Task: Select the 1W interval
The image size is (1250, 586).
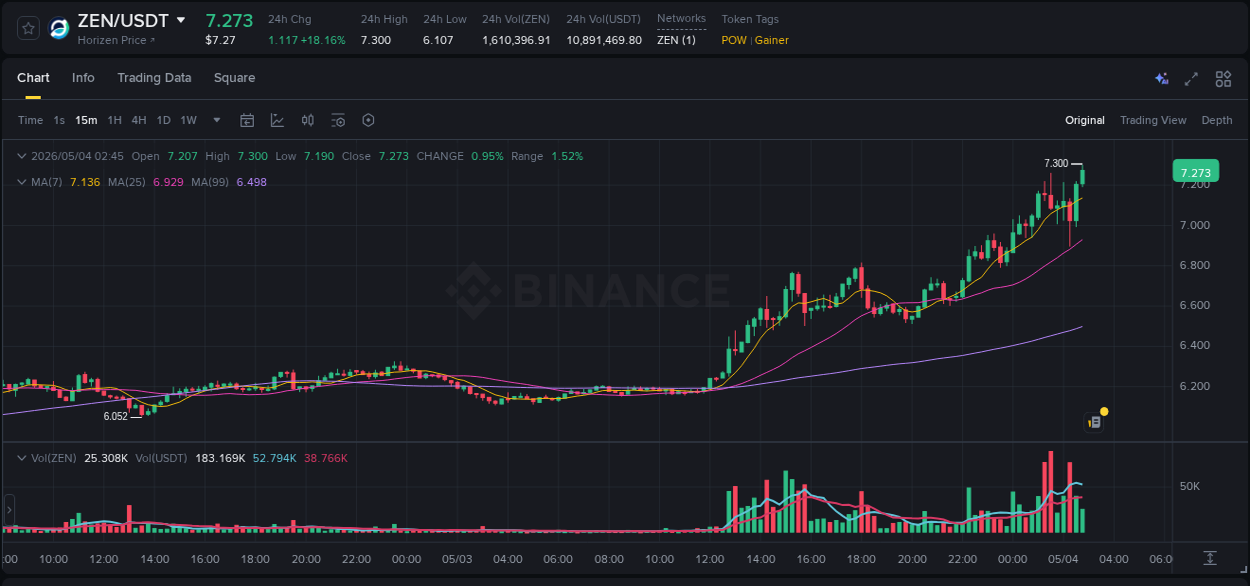Action: coord(188,120)
